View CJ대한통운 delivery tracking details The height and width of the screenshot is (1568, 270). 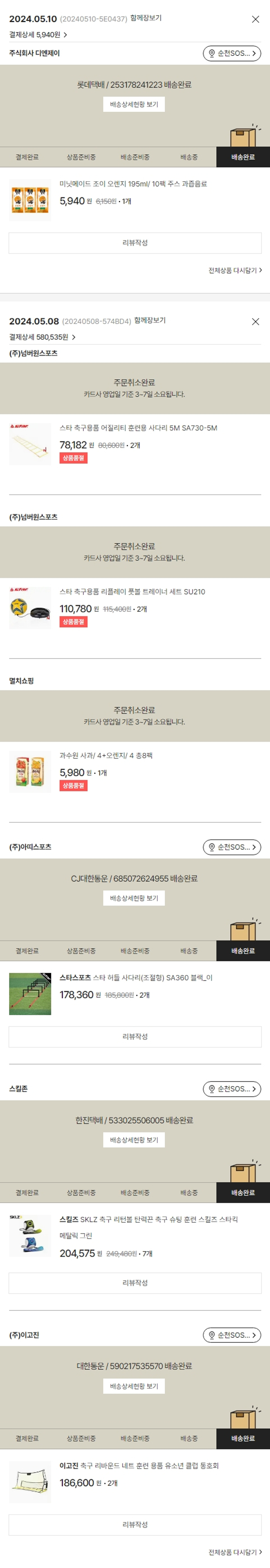pos(134,898)
